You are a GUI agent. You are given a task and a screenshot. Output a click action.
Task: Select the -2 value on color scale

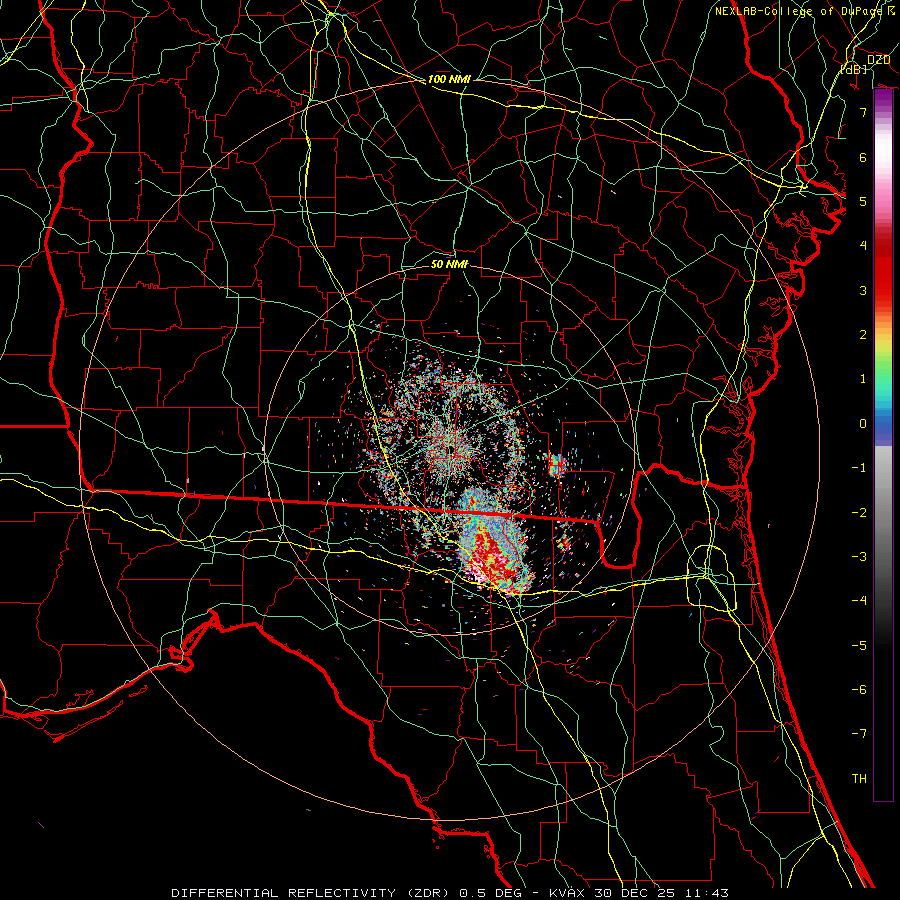point(859,513)
